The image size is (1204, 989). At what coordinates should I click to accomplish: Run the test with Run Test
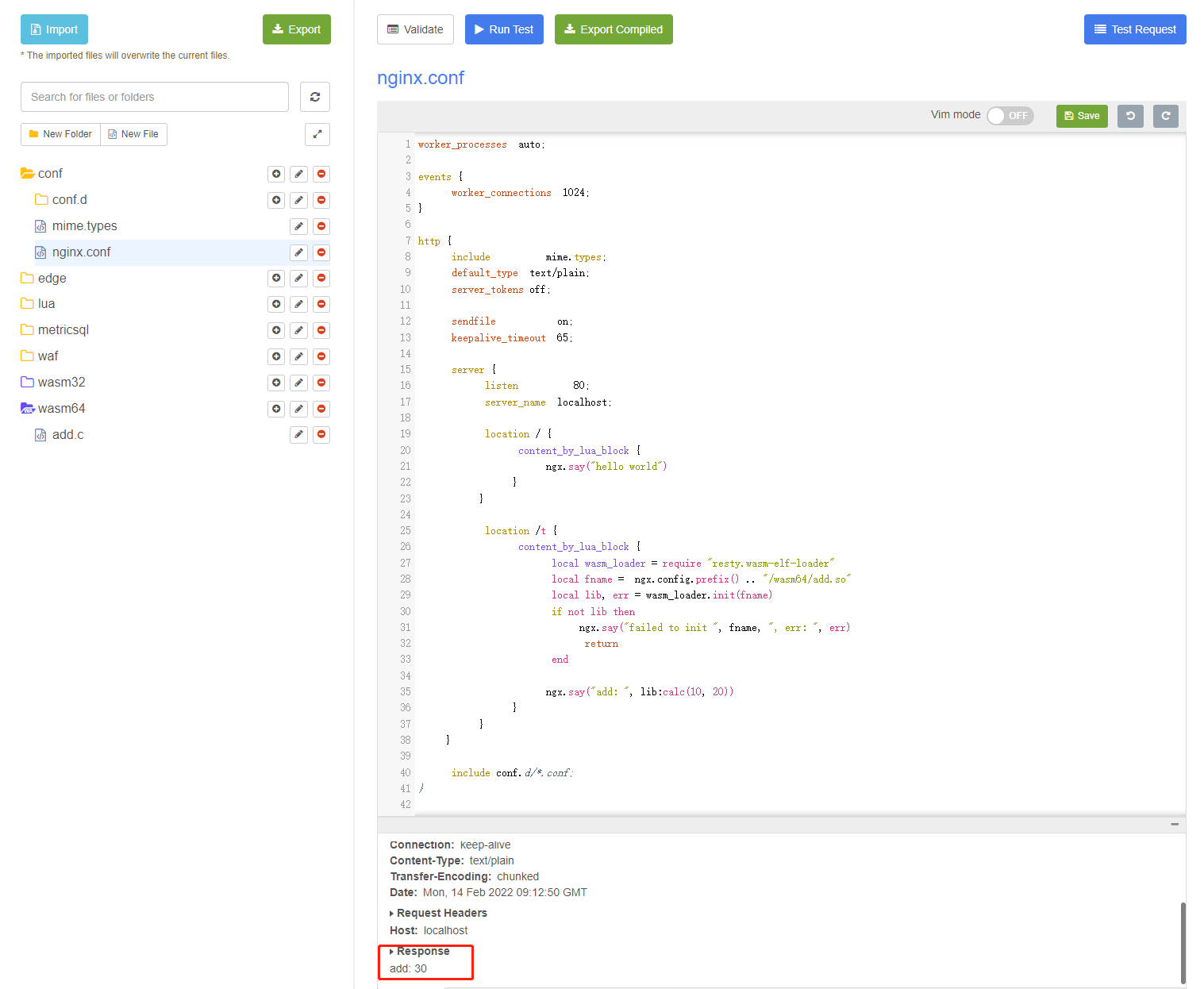coord(504,29)
